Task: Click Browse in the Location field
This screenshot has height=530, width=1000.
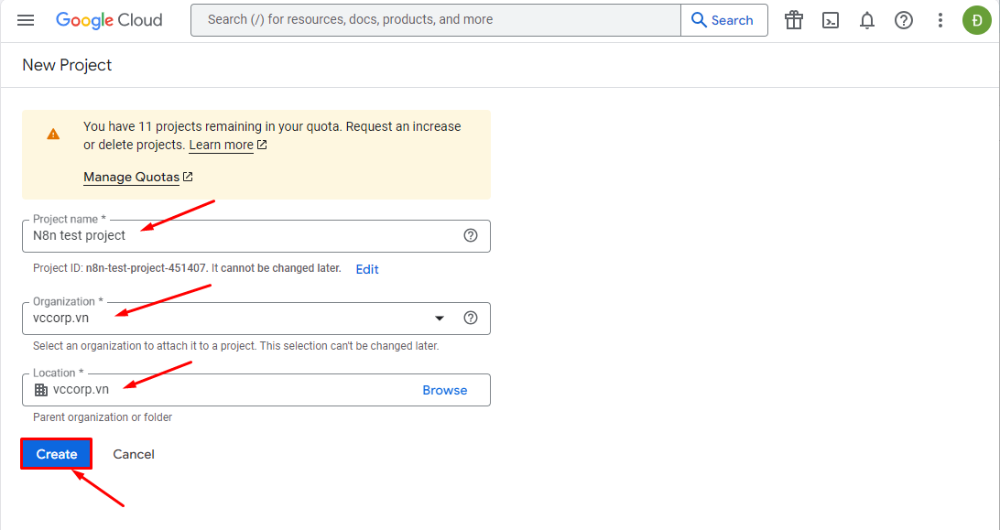Action: pyautogui.click(x=445, y=390)
